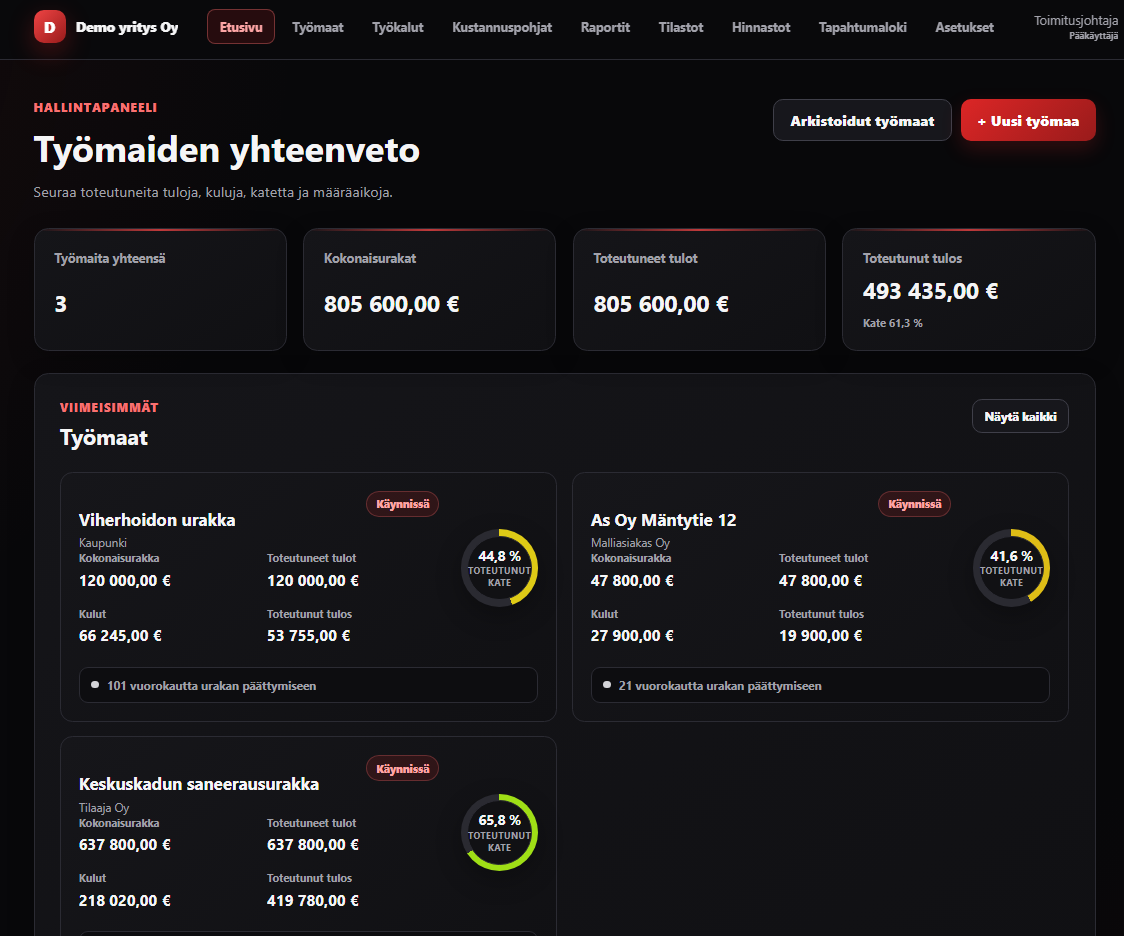Click the 66 245,00 € Kulut value
This screenshot has width=1124, height=936.
click(x=120, y=636)
